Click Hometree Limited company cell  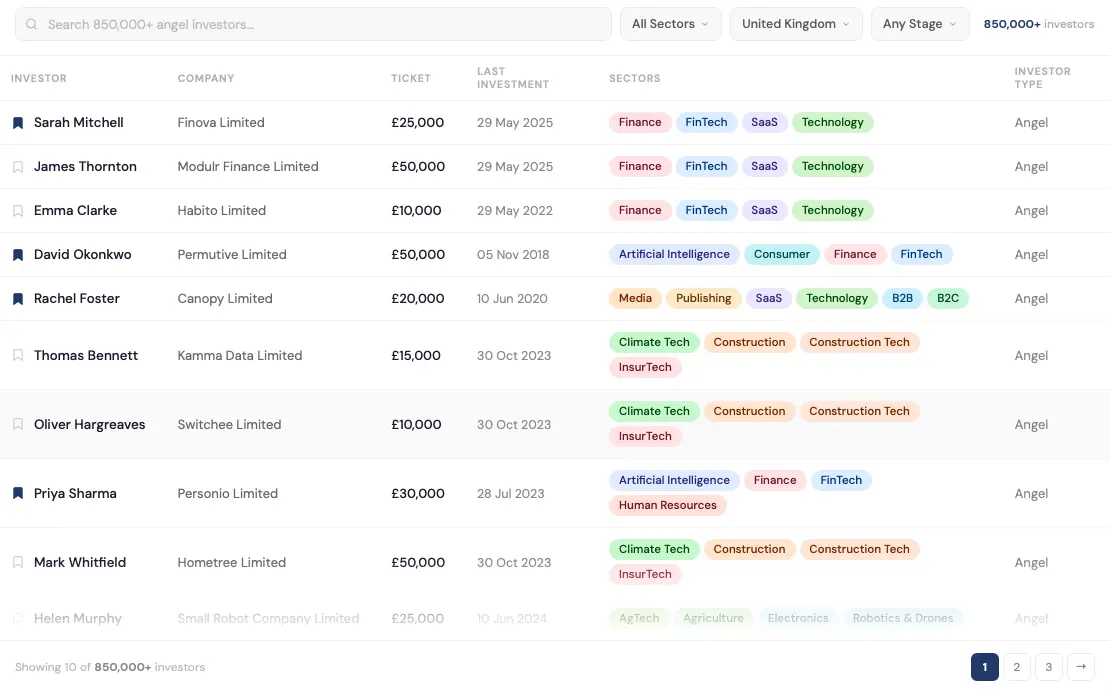[x=231, y=562]
